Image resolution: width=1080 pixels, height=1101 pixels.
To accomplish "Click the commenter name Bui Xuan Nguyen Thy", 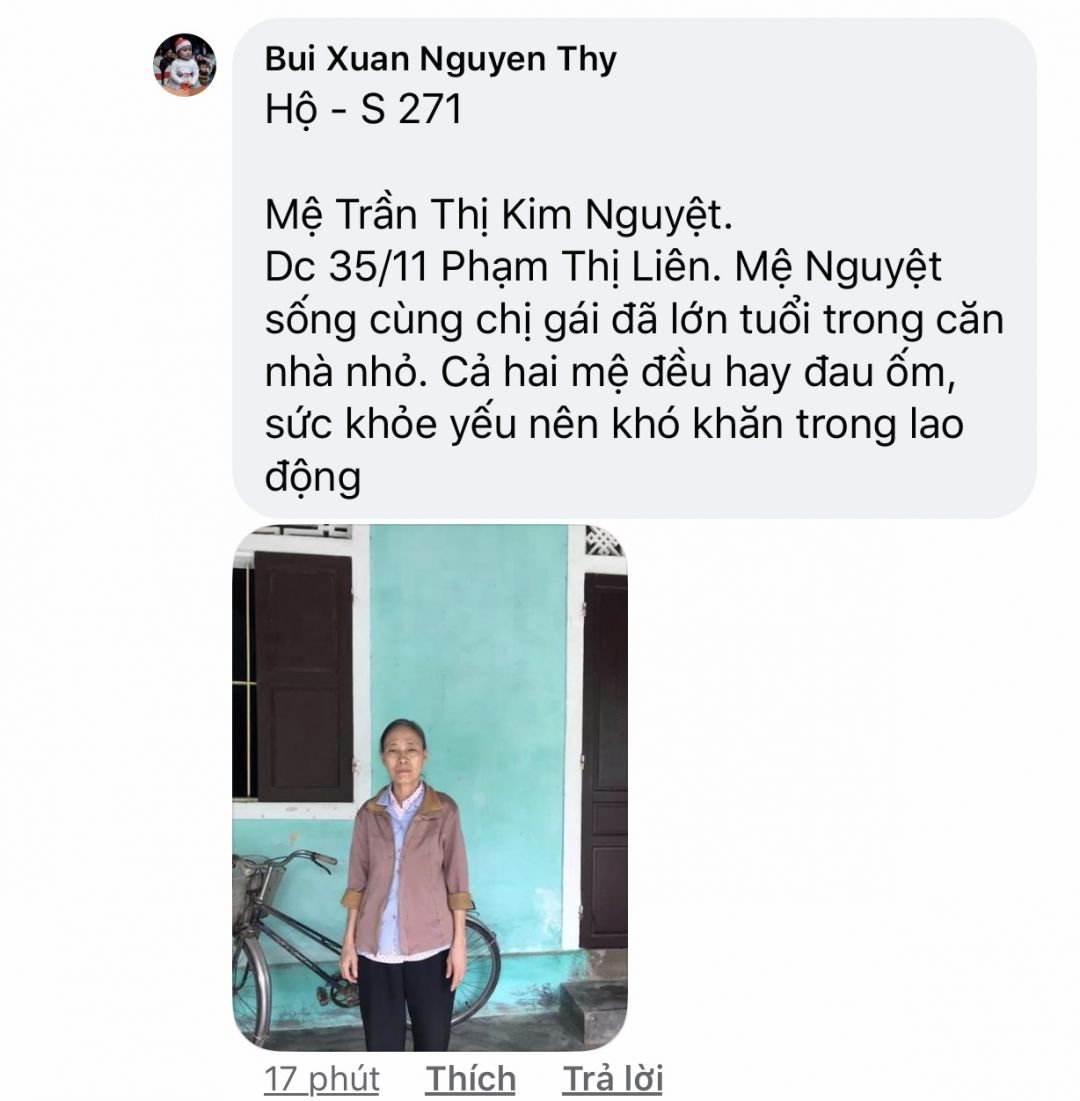I will 440,59.
